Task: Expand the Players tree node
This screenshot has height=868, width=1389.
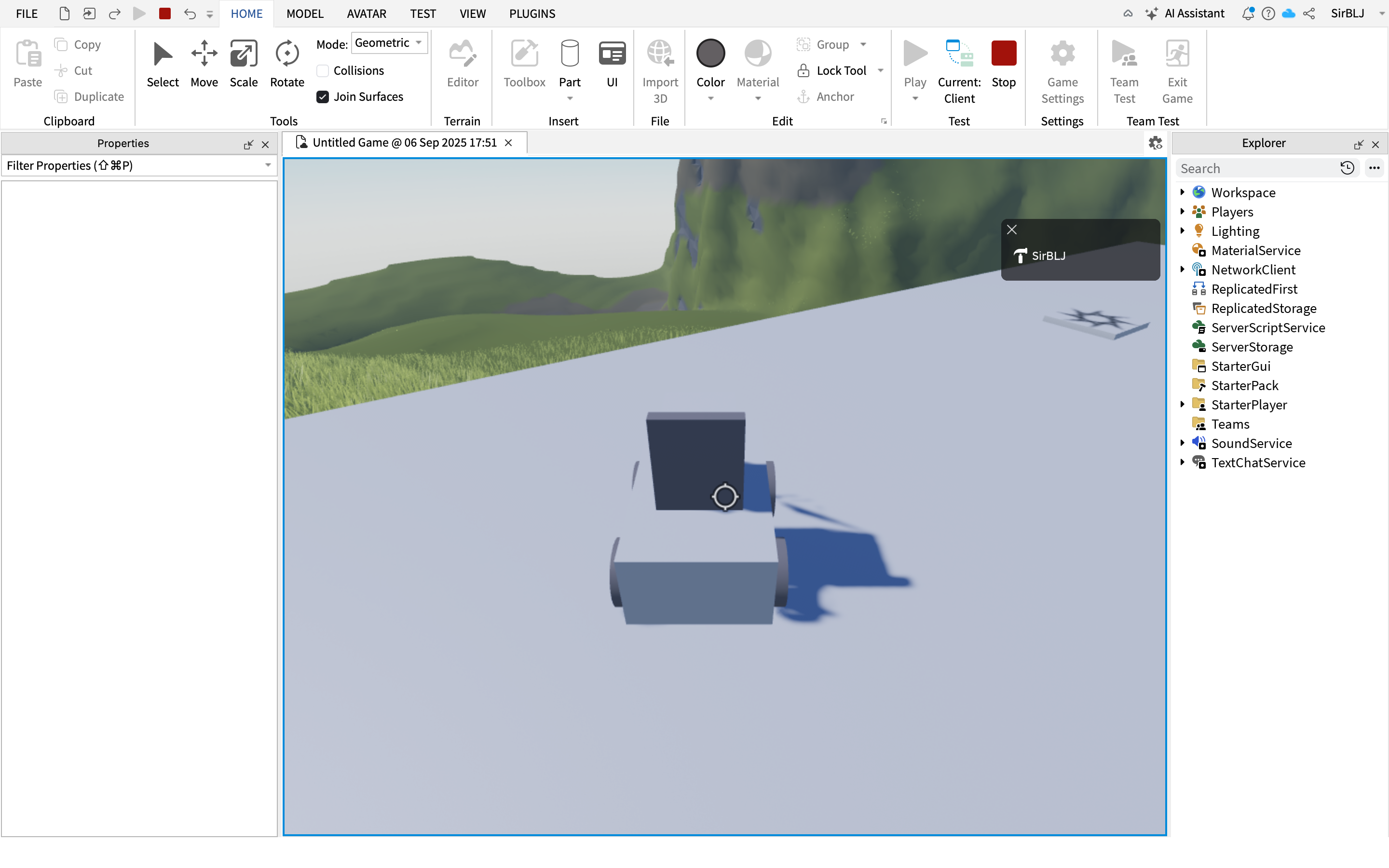Action: 1183,211
